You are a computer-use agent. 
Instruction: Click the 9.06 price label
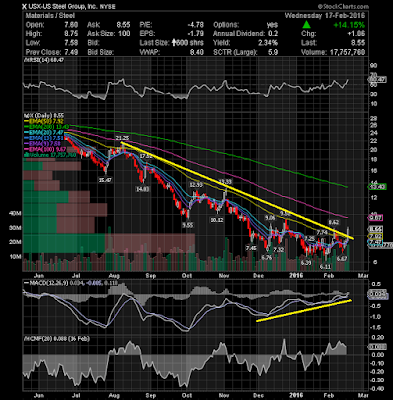pyautogui.click(x=270, y=218)
